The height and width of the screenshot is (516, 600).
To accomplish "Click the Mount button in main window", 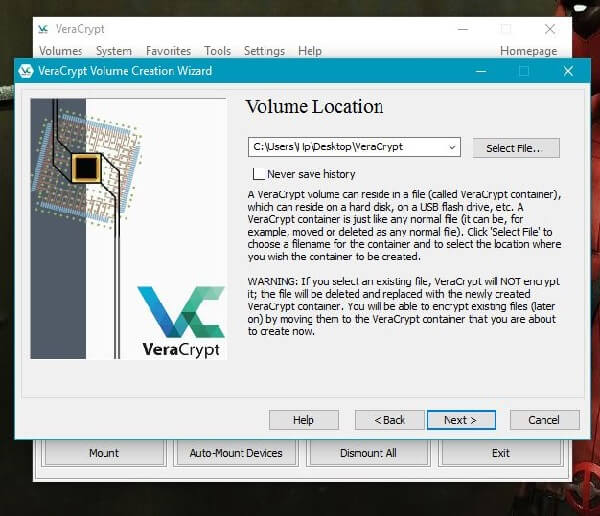I will 104,453.
